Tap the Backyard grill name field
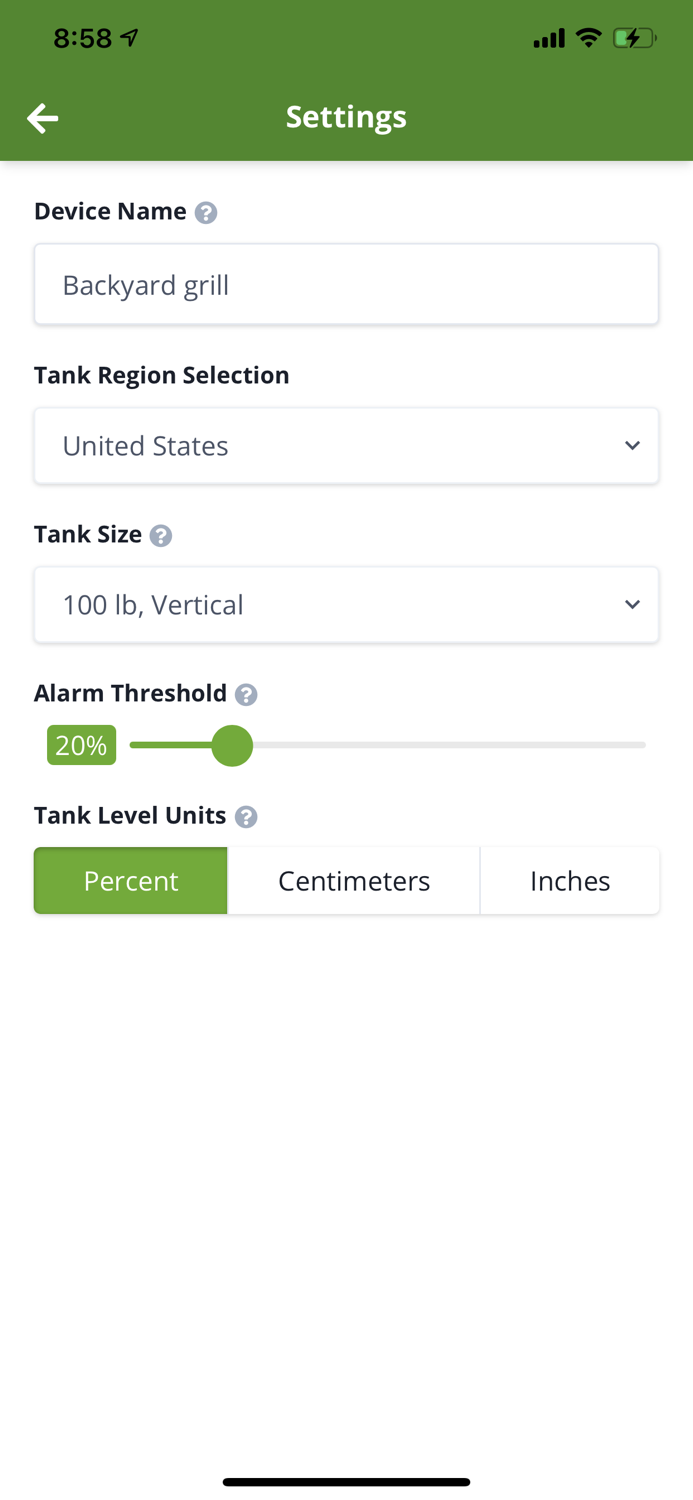 [346, 284]
